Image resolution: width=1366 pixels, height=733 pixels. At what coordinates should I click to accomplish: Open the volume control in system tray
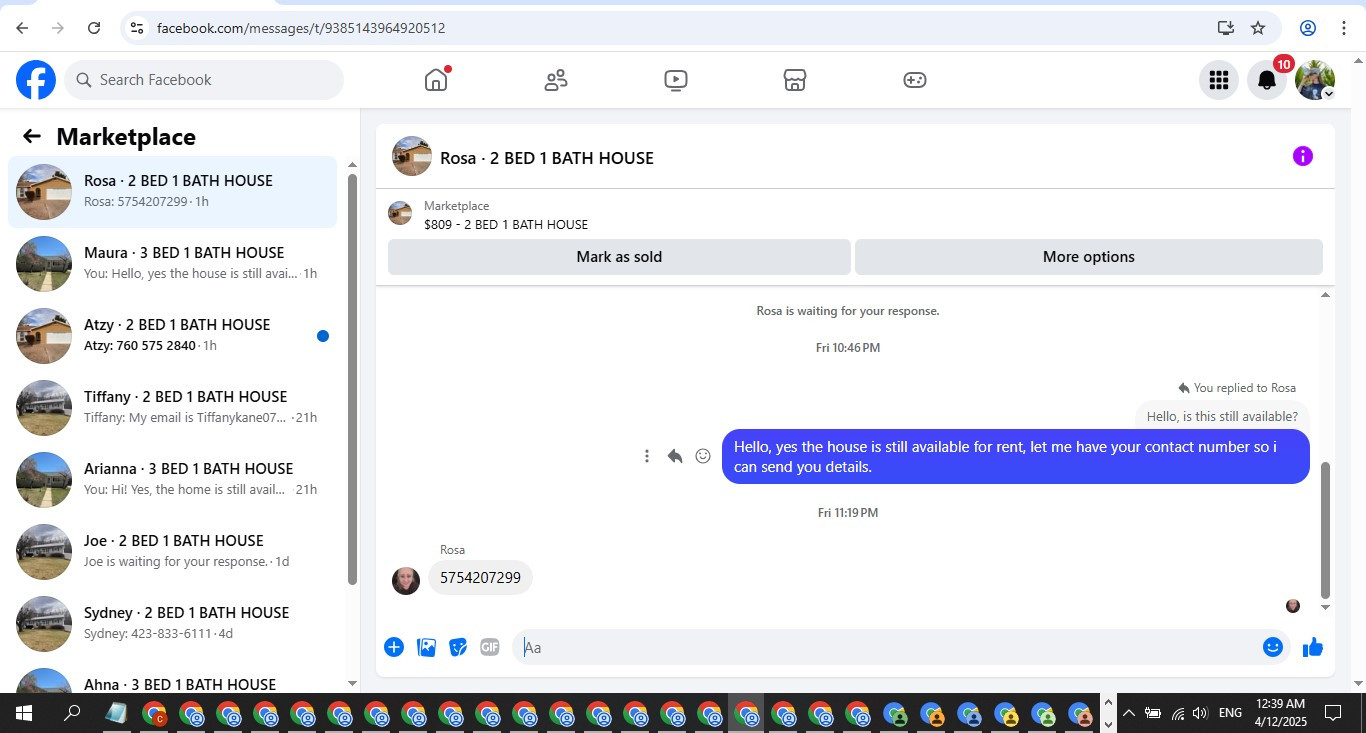coord(1200,713)
